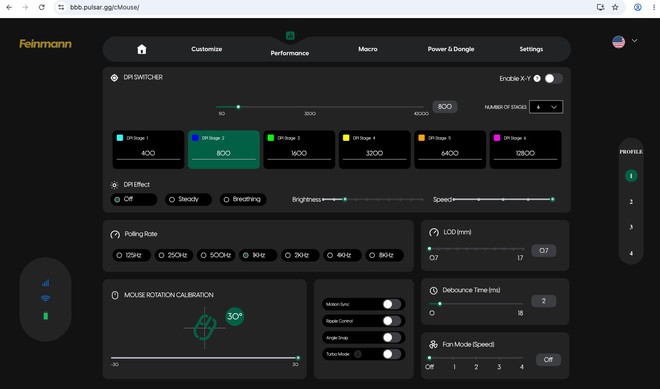
Task: Select DPI Stage 1 card with 400
Action: click(x=148, y=149)
